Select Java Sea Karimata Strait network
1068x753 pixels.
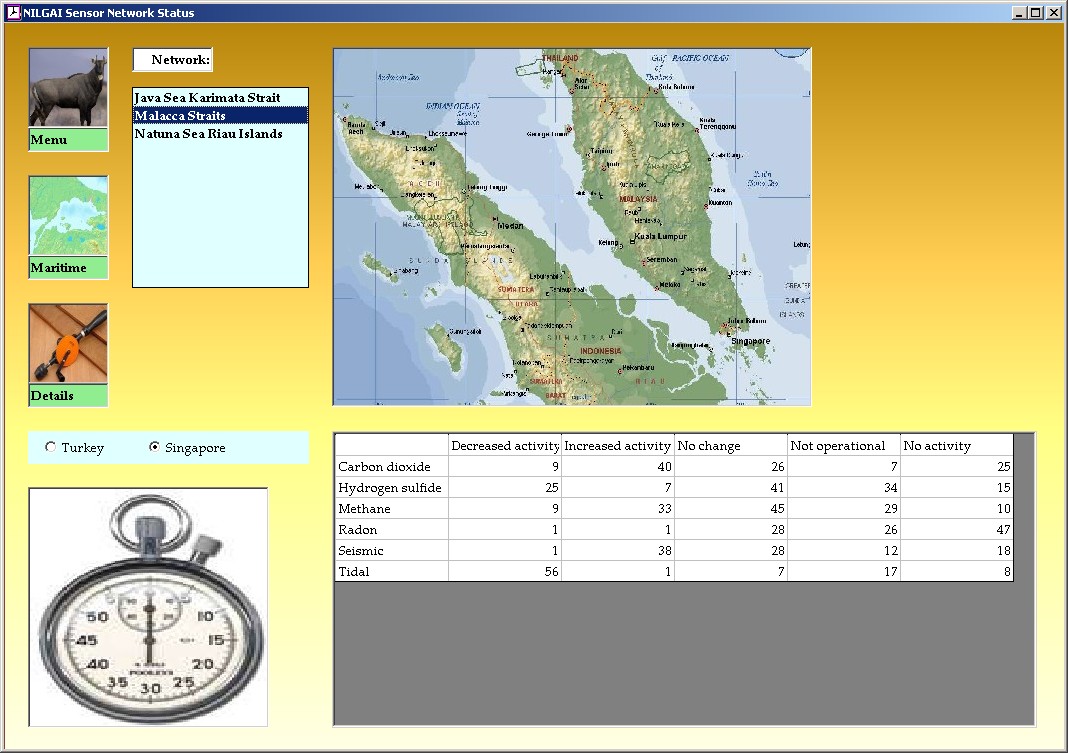click(x=207, y=98)
